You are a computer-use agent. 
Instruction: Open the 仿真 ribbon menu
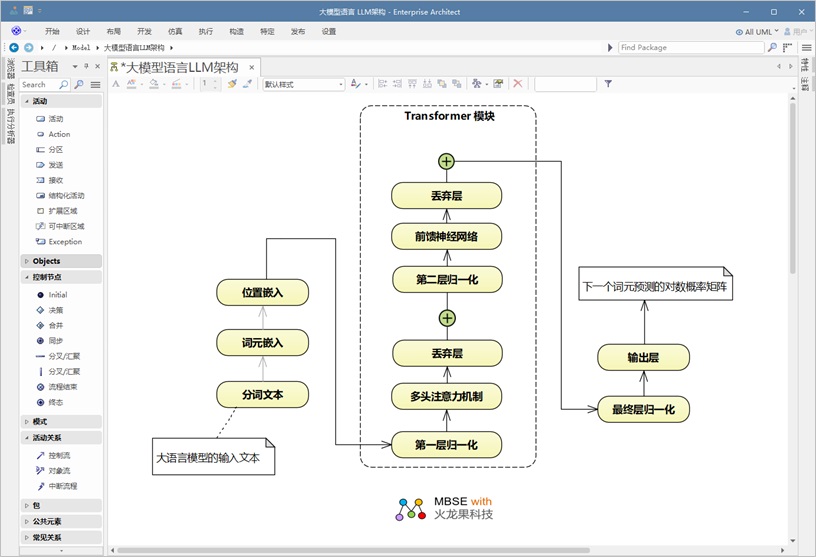tap(175, 32)
